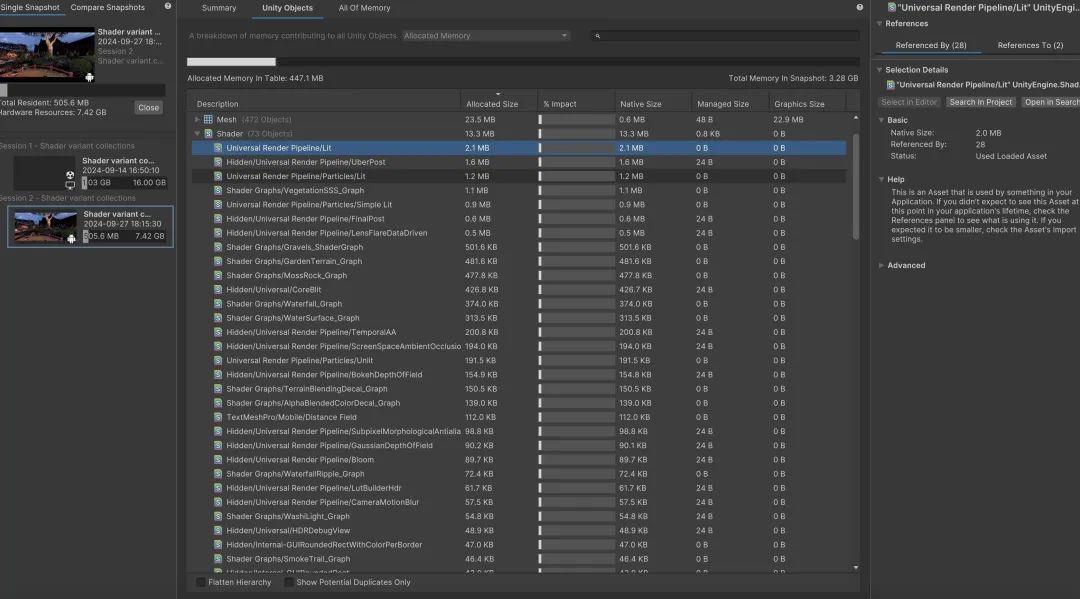Sort by Managed Size column header
1080x599 pixels.
pyautogui.click(x=730, y=104)
